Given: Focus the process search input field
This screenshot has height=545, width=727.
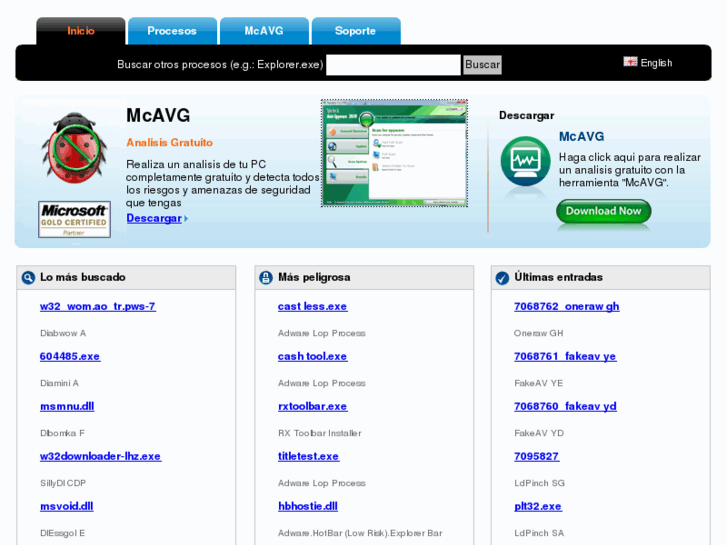Looking at the screenshot, I should point(393,64).
